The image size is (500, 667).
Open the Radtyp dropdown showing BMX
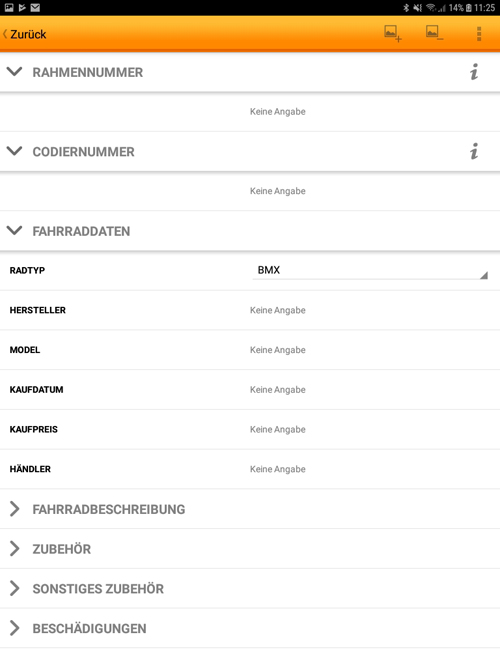[x=370, y=271]
